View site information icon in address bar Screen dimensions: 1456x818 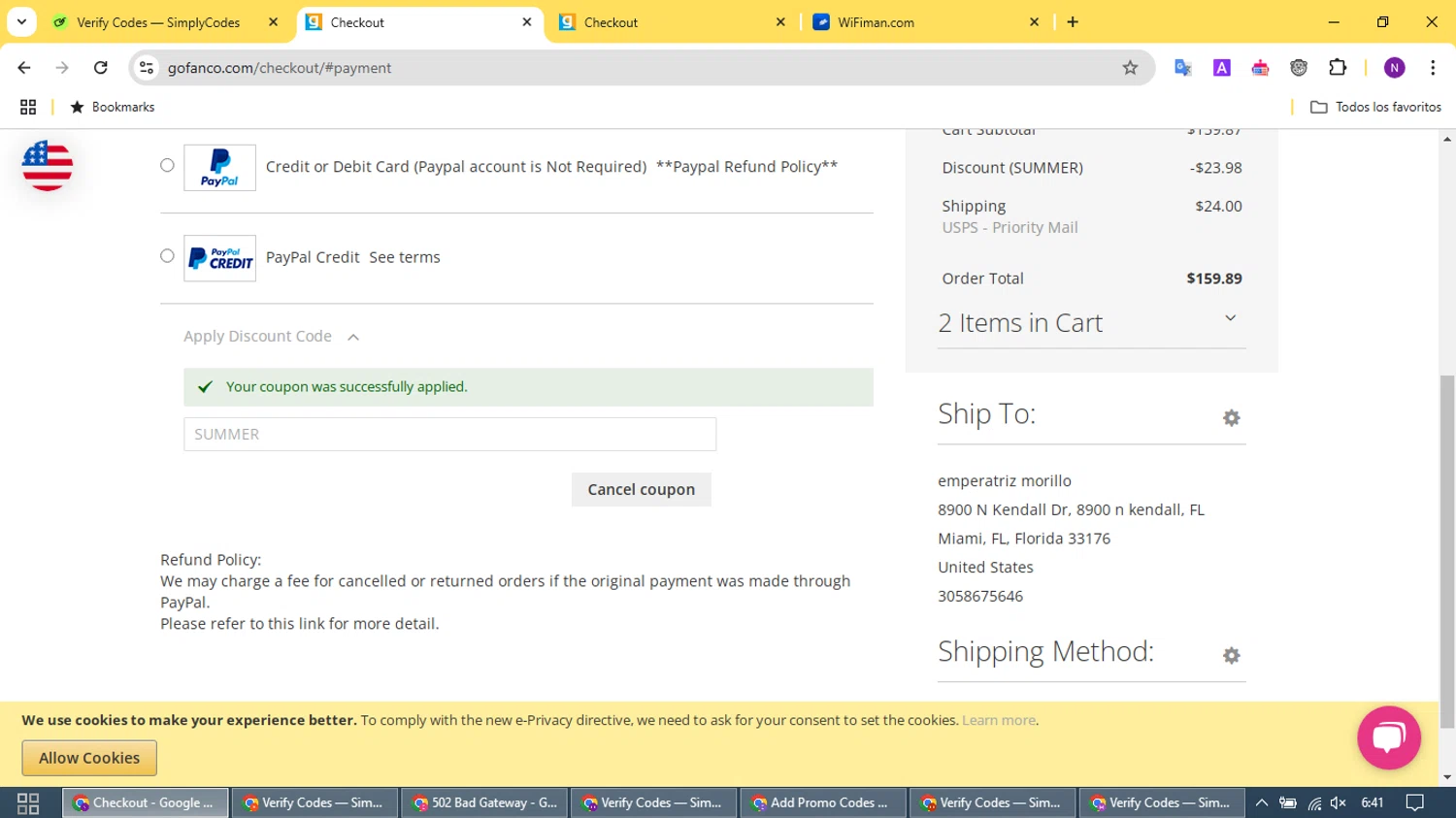tap(147, 68)
